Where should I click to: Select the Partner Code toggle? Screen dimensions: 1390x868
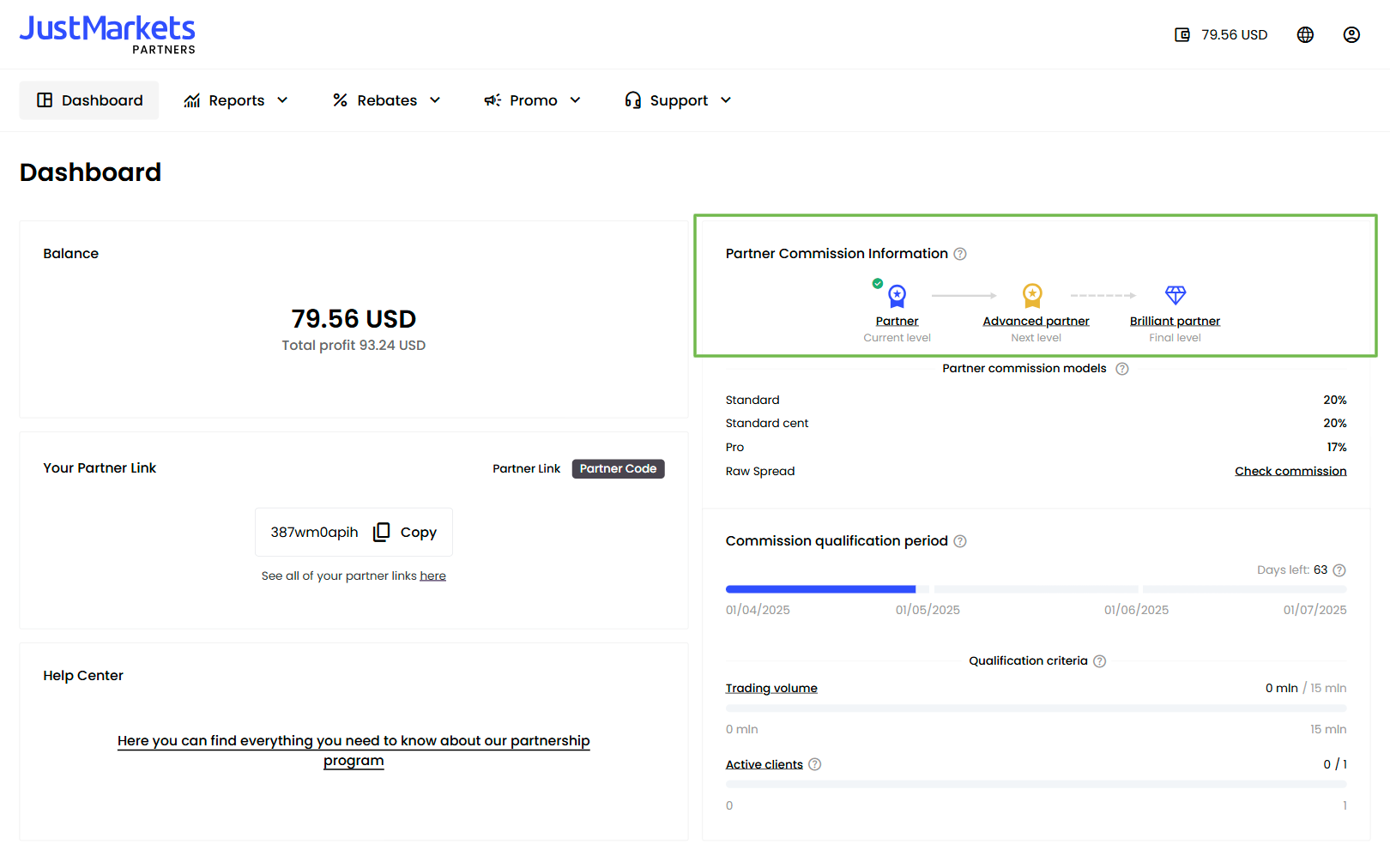click(618, 468)
